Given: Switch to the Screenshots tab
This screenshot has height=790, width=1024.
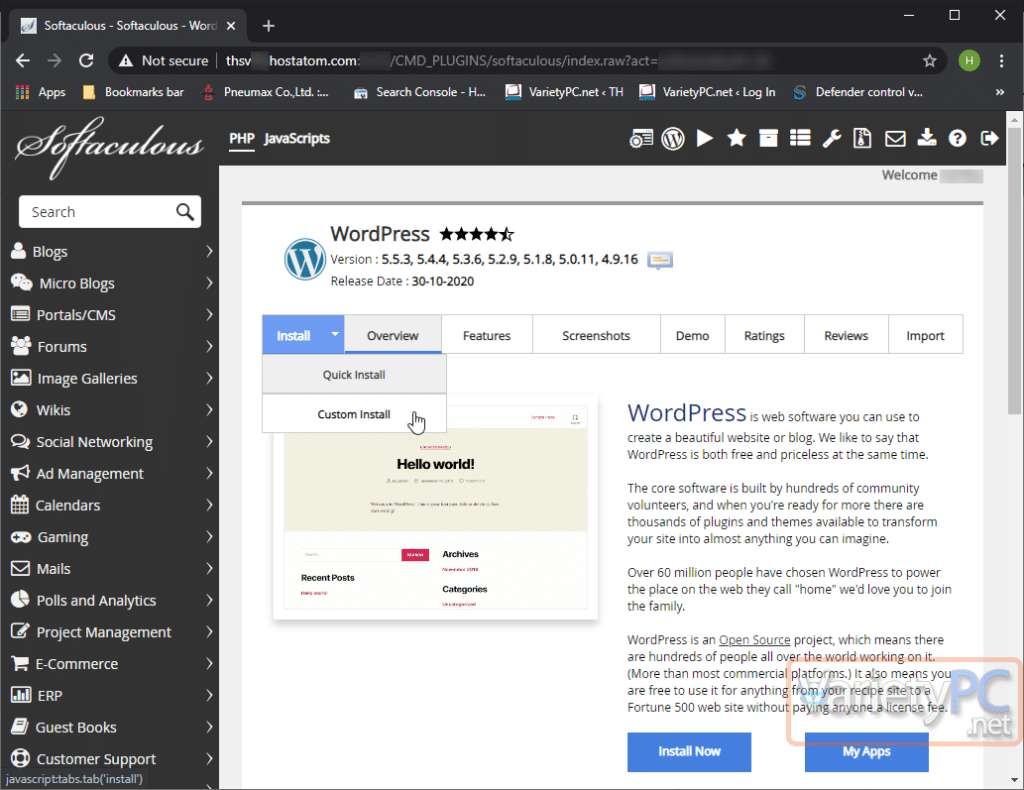Looking at the screenshot, I should (596, 335).
